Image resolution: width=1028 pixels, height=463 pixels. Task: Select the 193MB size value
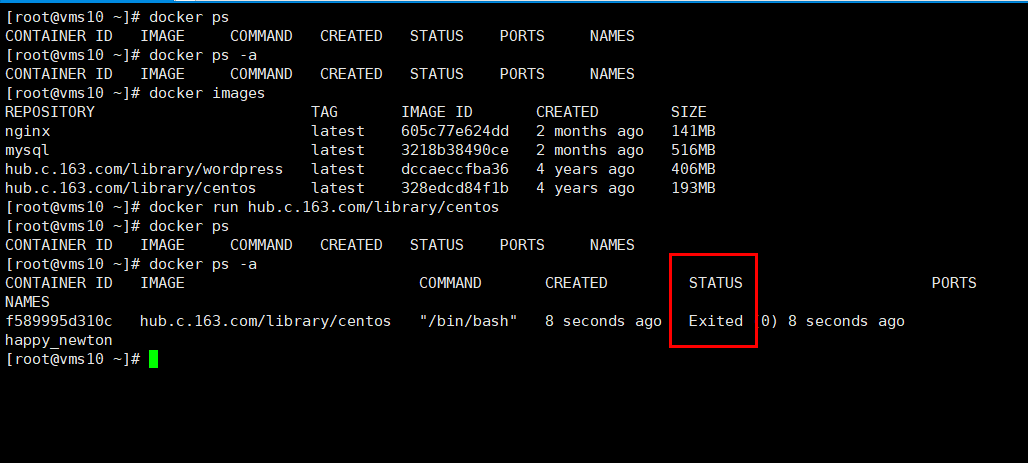tap(693, 188)
